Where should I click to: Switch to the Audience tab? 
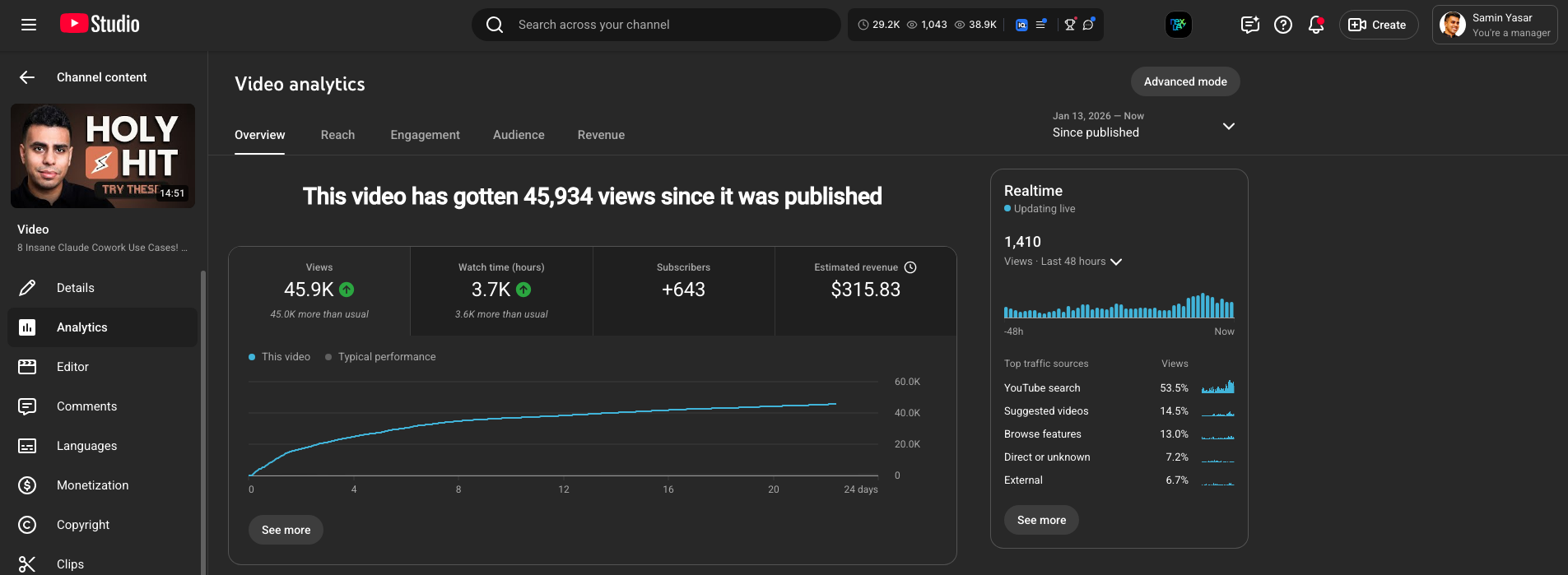coord(519,135)
